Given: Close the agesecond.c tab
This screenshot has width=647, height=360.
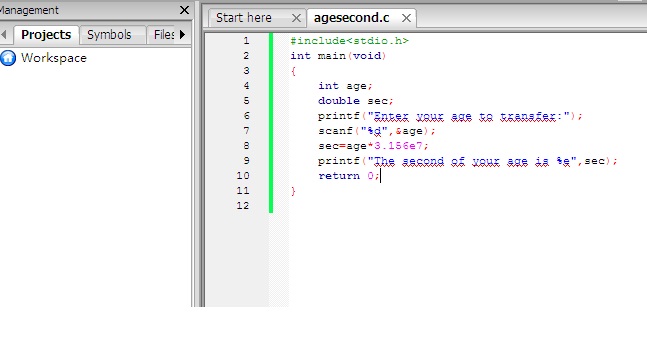Looking at the screenshot, I should point(406,18).
